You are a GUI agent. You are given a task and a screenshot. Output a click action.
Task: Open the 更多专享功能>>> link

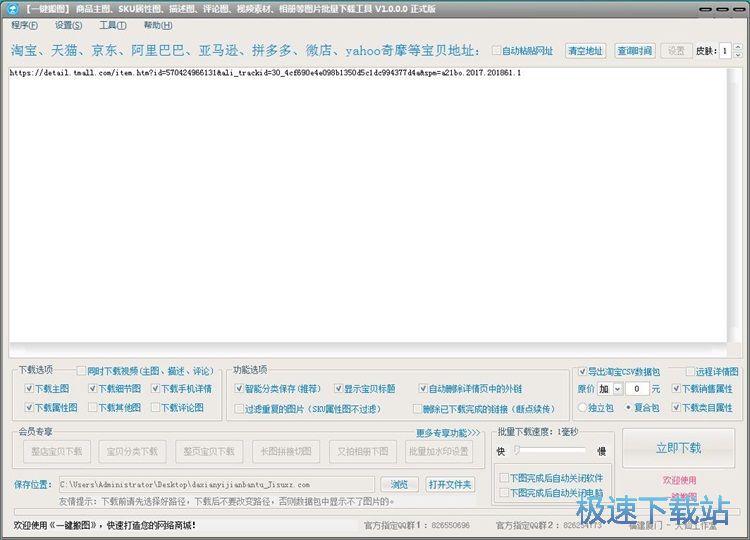point(448,433)
